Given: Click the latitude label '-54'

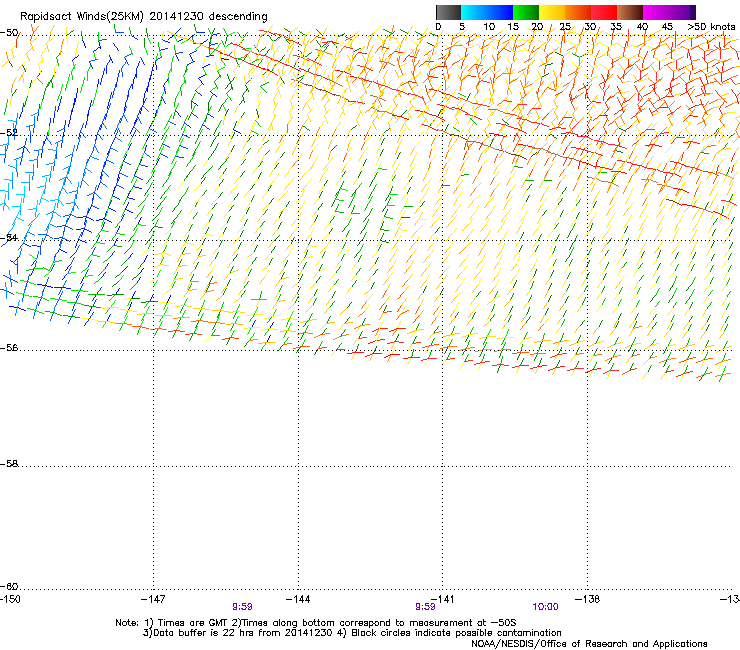Looking at the screenshot, I should [x=9, y=237].
